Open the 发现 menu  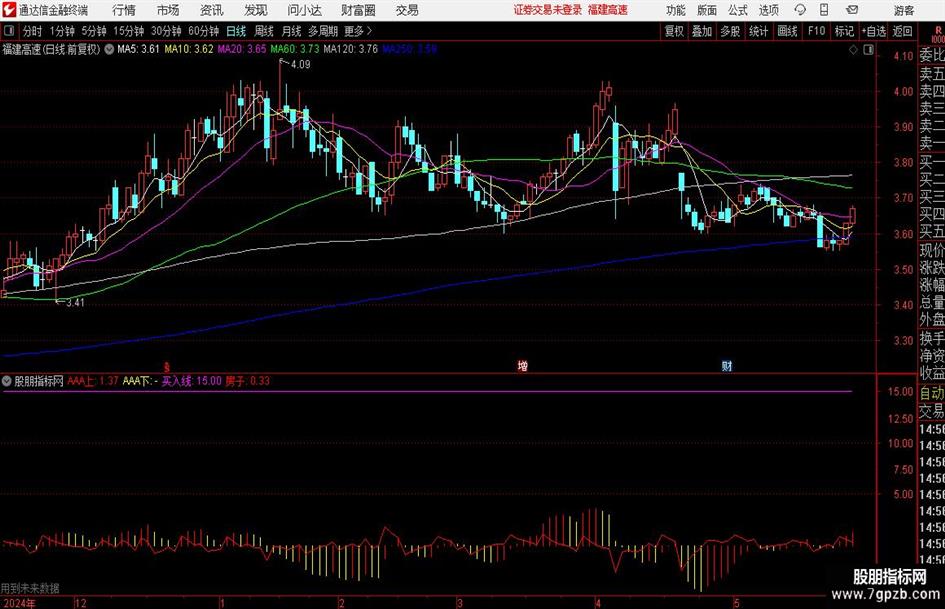(256, 10)
